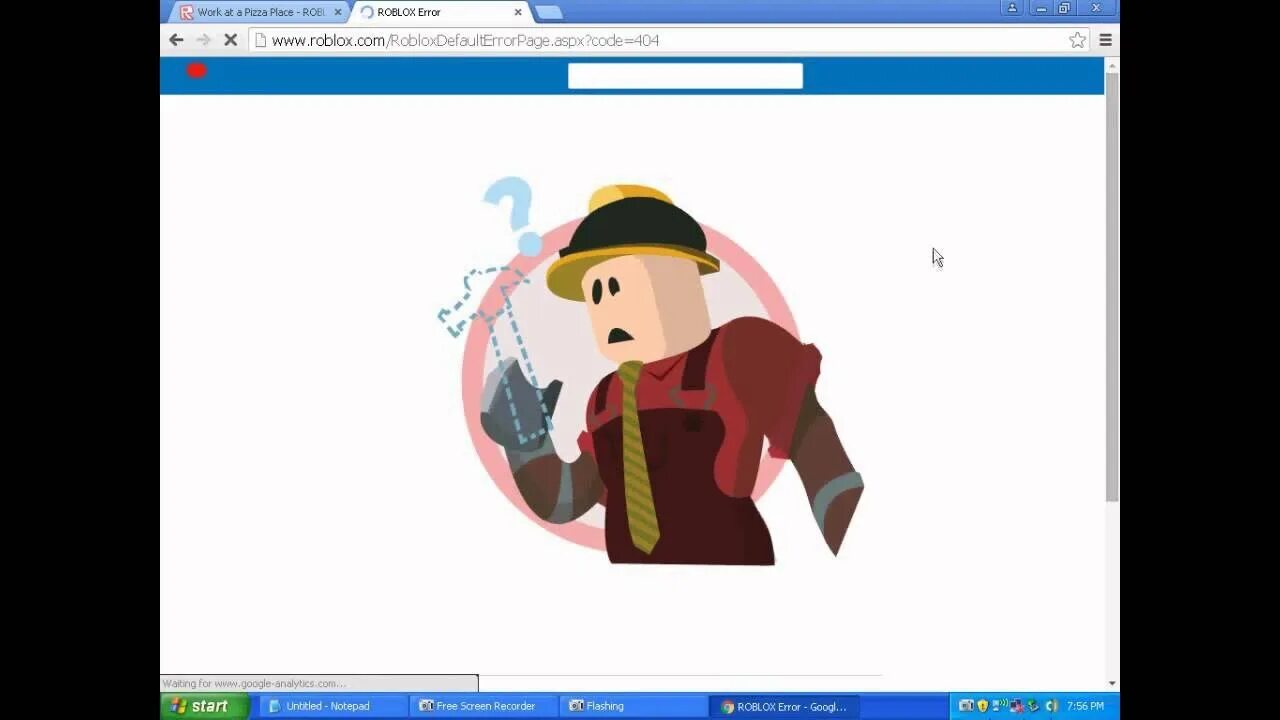Click the safely remove hardware tray icon
Viewport: 1280px width, 720px height.
pyautogui.click(x=1034, y=706)
